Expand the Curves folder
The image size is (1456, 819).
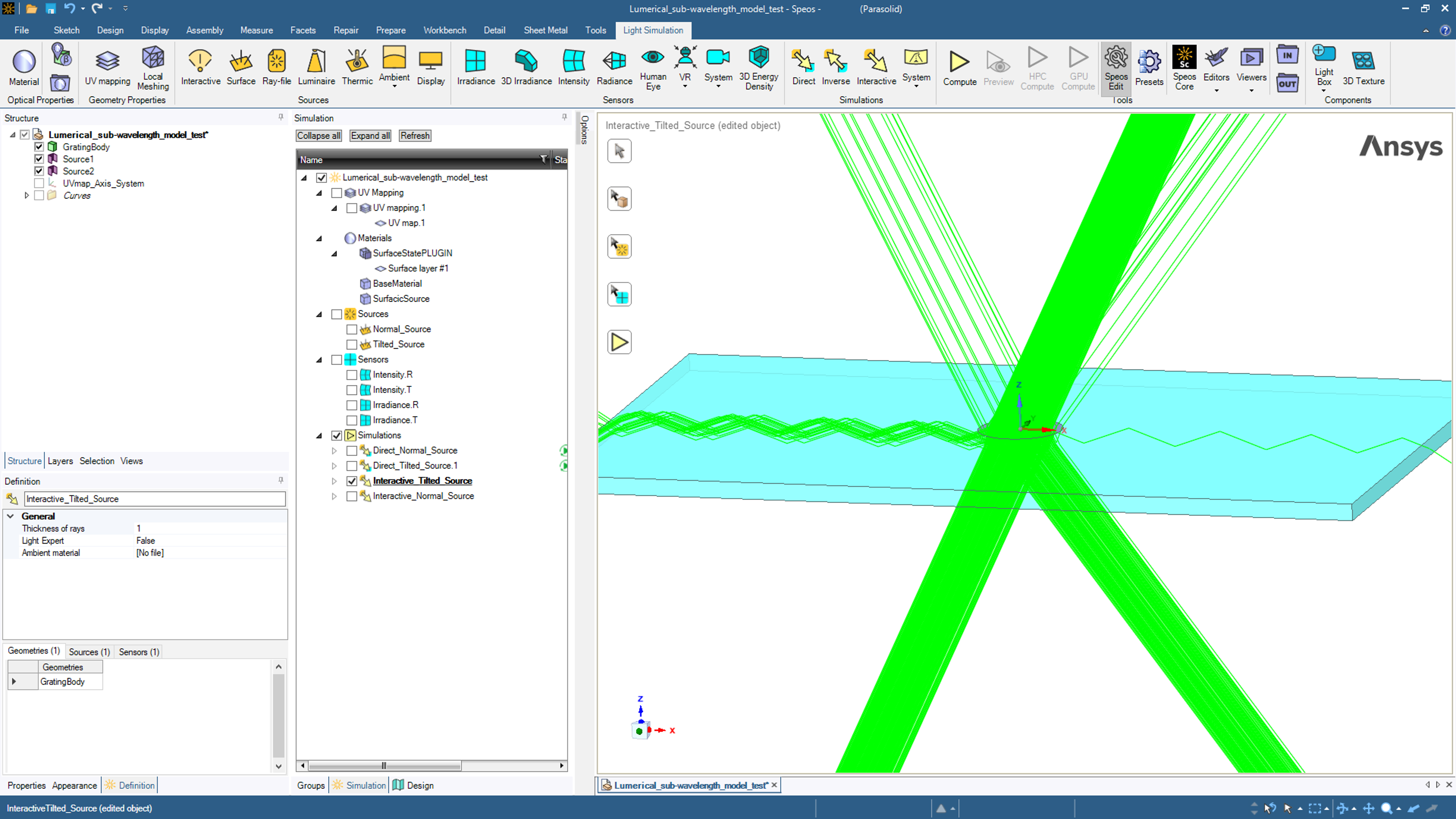(26, 196)
